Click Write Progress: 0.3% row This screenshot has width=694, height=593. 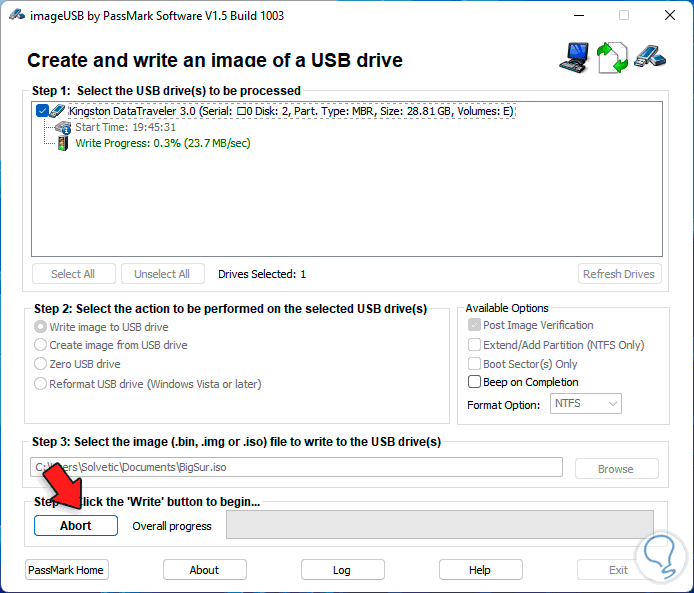tap(163, 143)
